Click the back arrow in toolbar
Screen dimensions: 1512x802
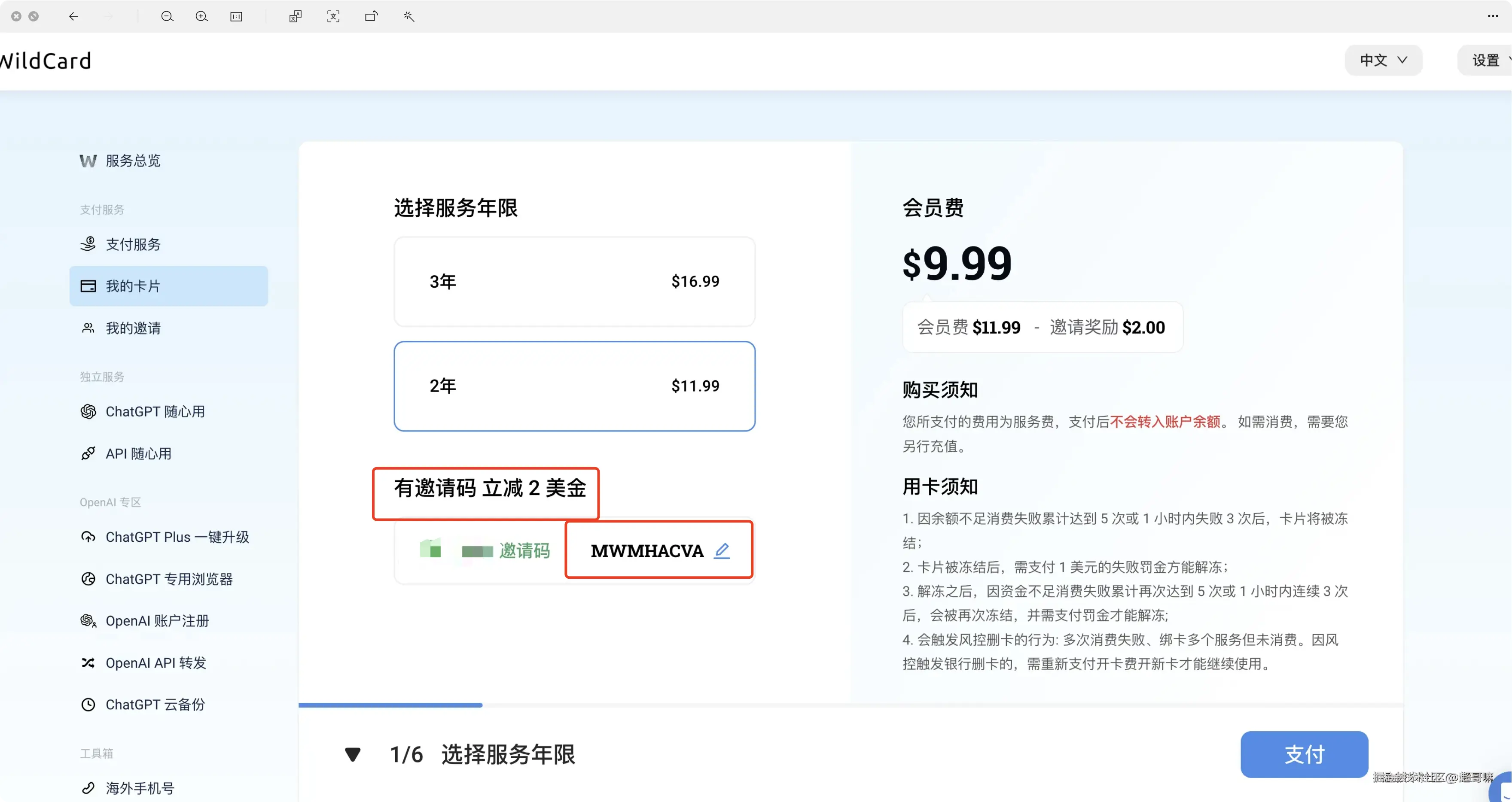coord(73,16)
